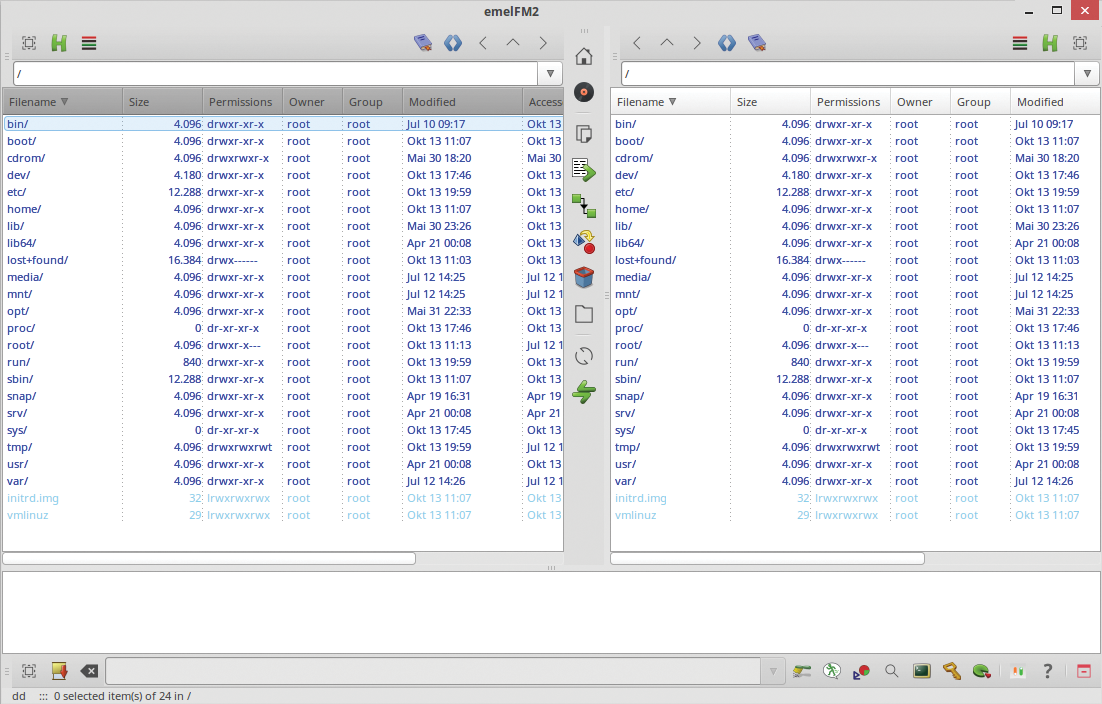This screenshot has width=1102, height=704.
Task: Swap panes using the green double-arrow icon
Action: pyautogui.click(x=584, y=392)
